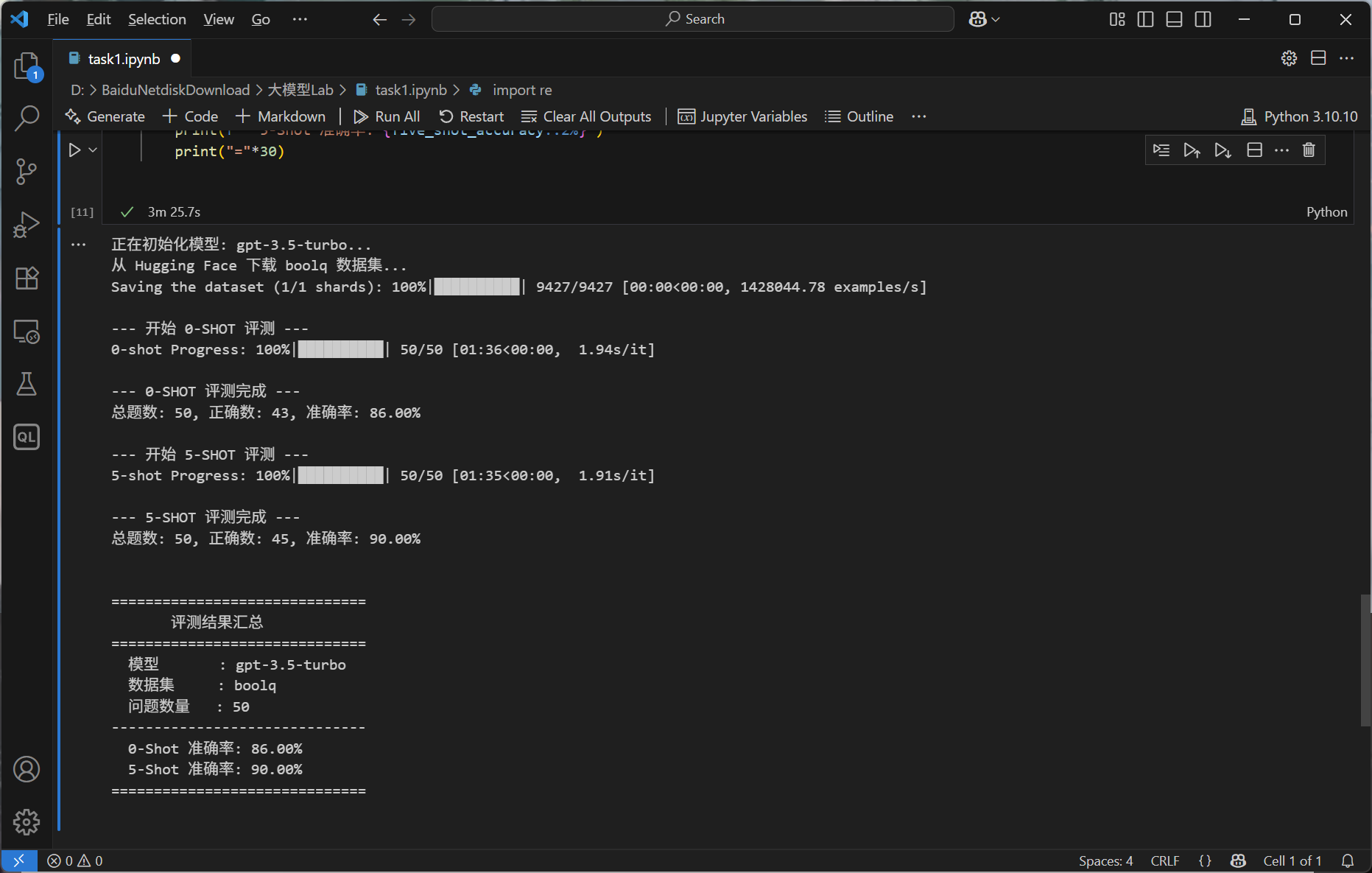Select the task1.ipynb tab
This screenshot has height=873, width=1372.
[123, 58]
